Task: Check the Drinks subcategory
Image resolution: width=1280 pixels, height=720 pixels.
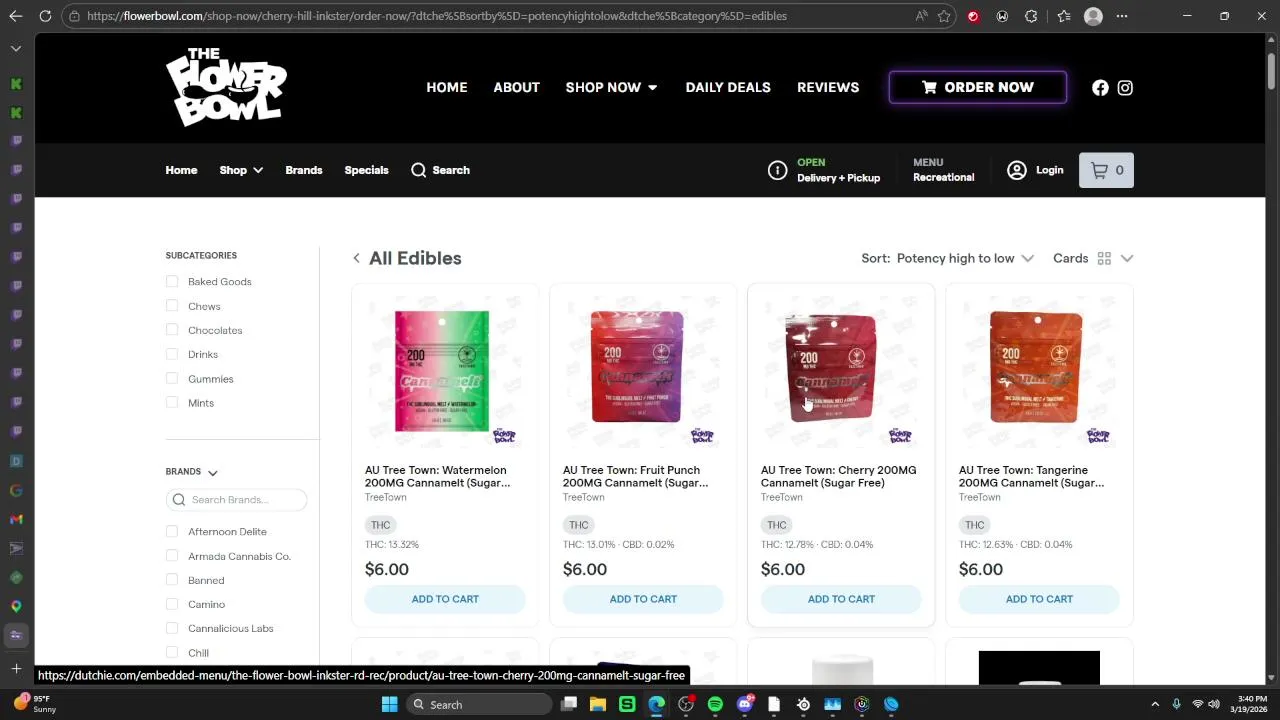Action: 172,354
